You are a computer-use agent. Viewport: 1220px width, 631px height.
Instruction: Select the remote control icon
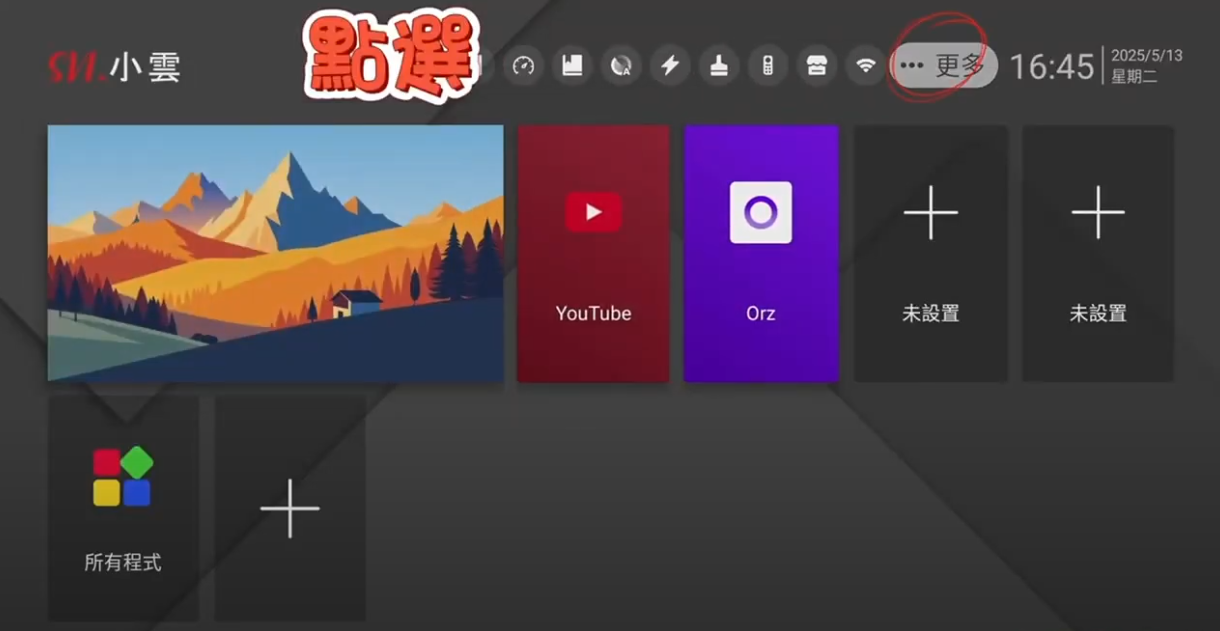(768, 67)
